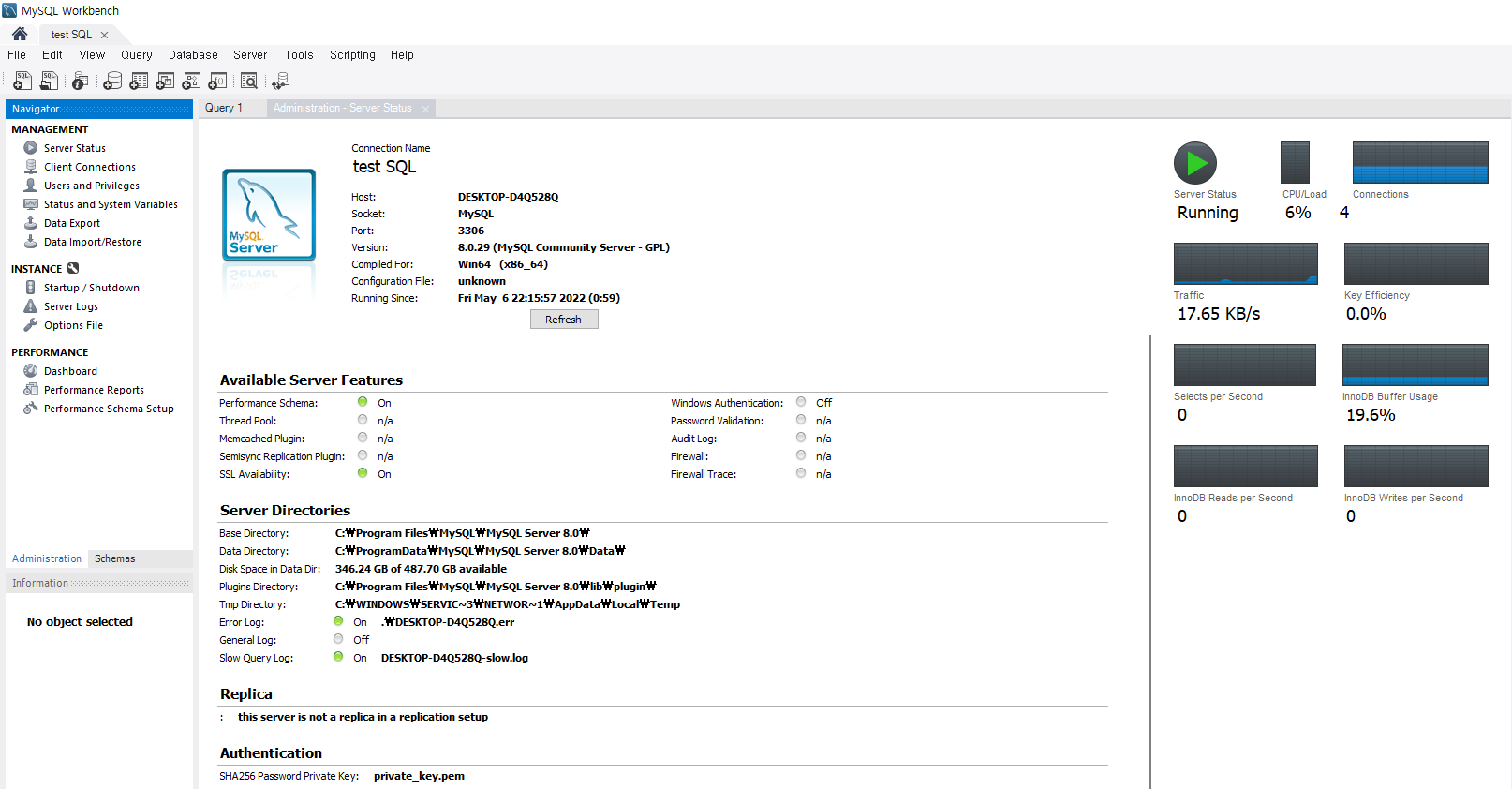Click the Traffic graph
The width and height of the screenshot is (1512, 789).
(1246, 263)
